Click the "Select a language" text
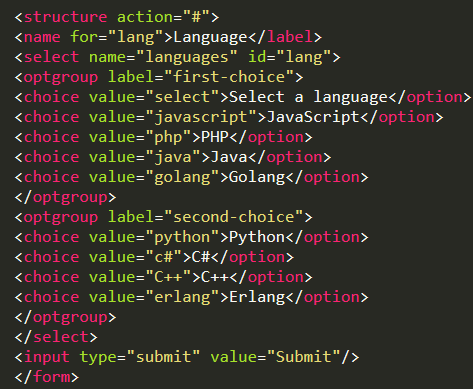This screenshot has height=389, width=473. [308, 97]
